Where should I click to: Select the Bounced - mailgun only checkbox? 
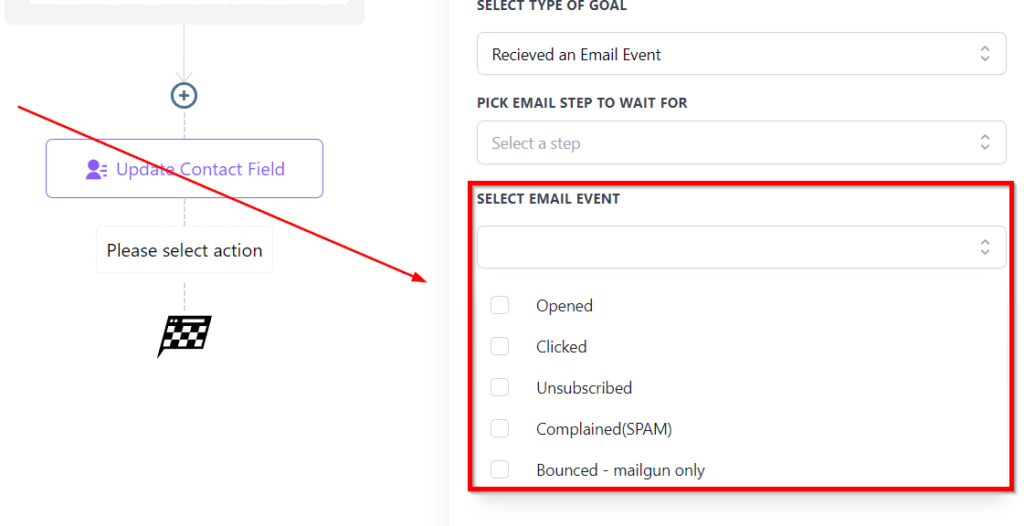500,469
